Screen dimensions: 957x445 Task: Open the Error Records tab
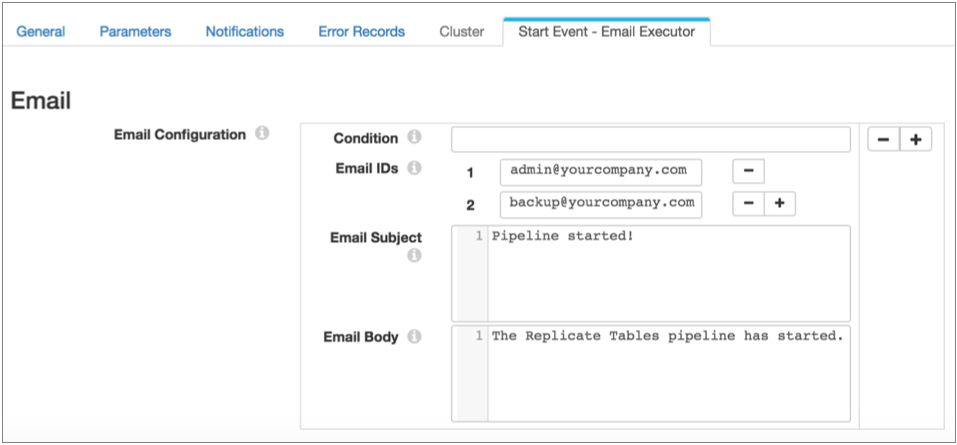(361, 31)
